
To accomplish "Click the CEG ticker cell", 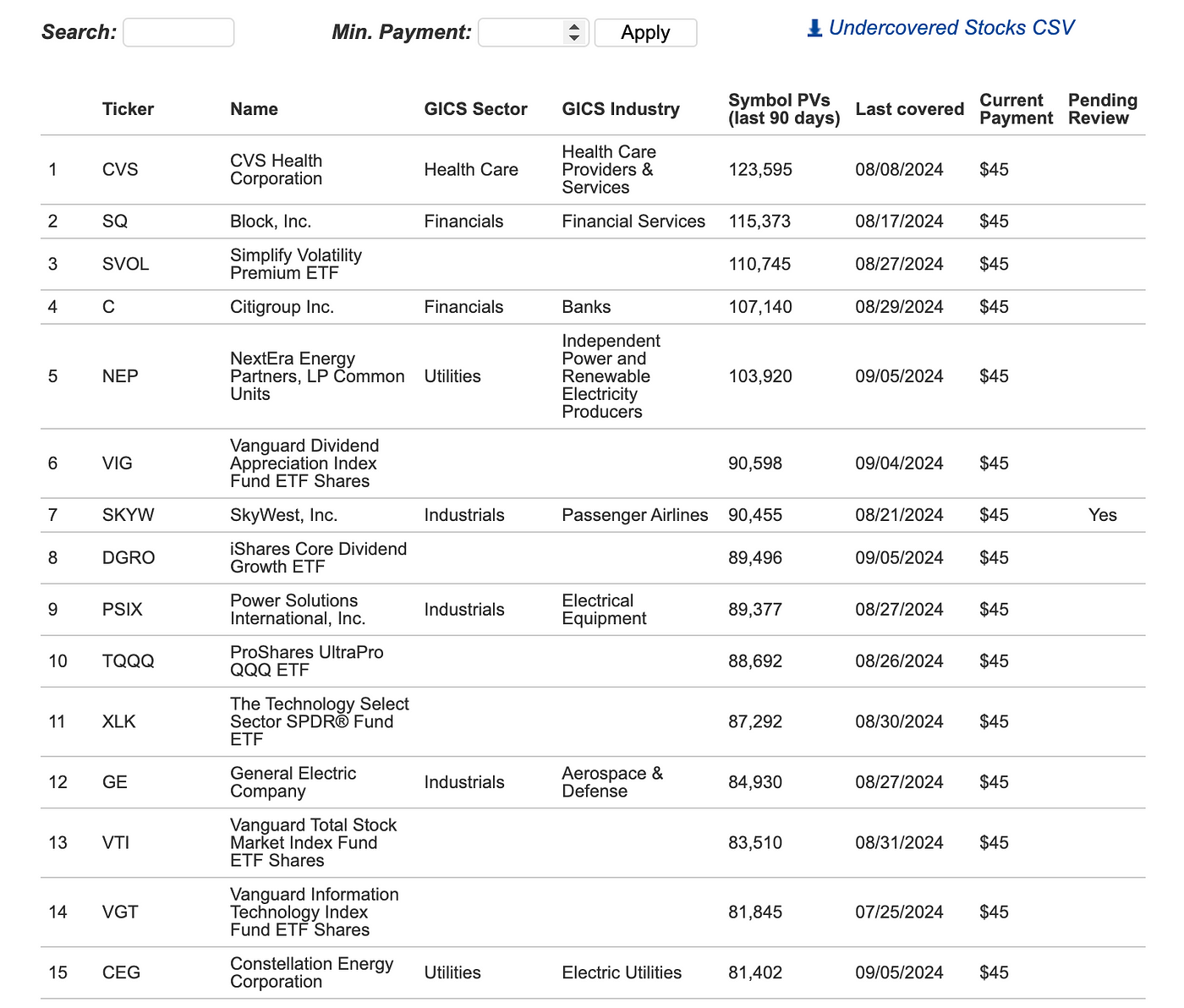I will (x=121, y=973).
